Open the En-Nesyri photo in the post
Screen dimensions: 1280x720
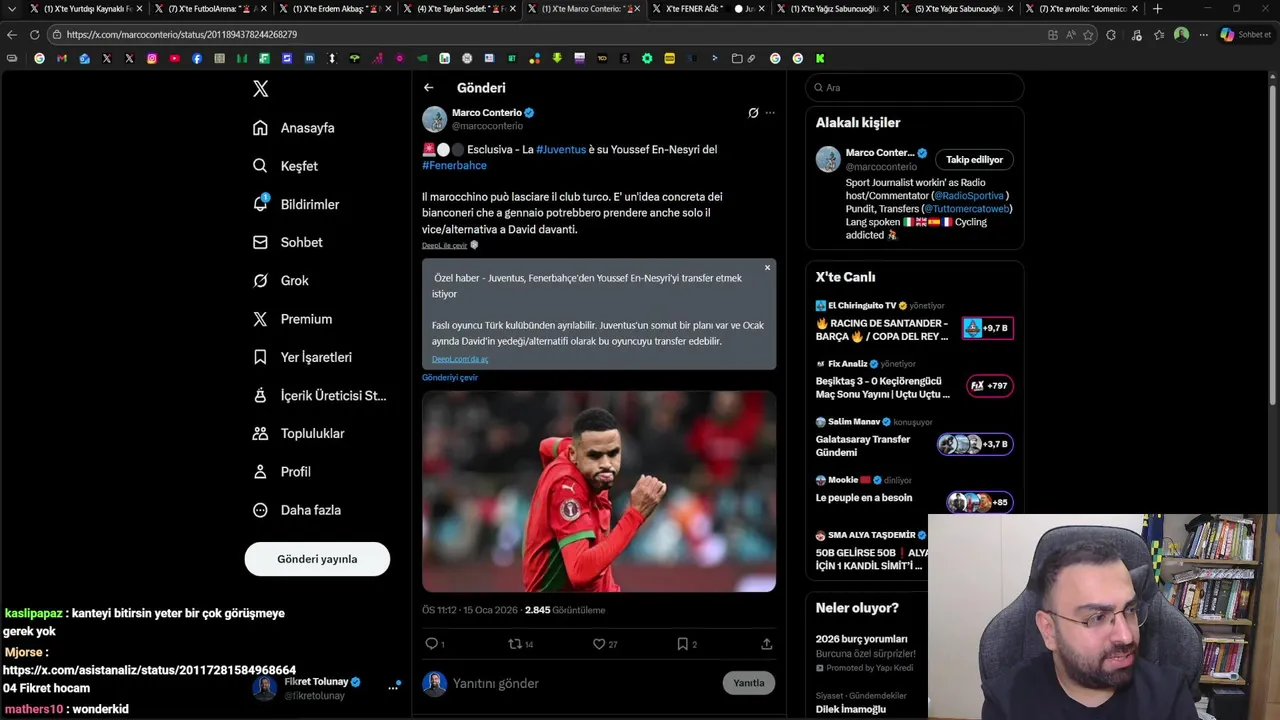click(599, 491)
